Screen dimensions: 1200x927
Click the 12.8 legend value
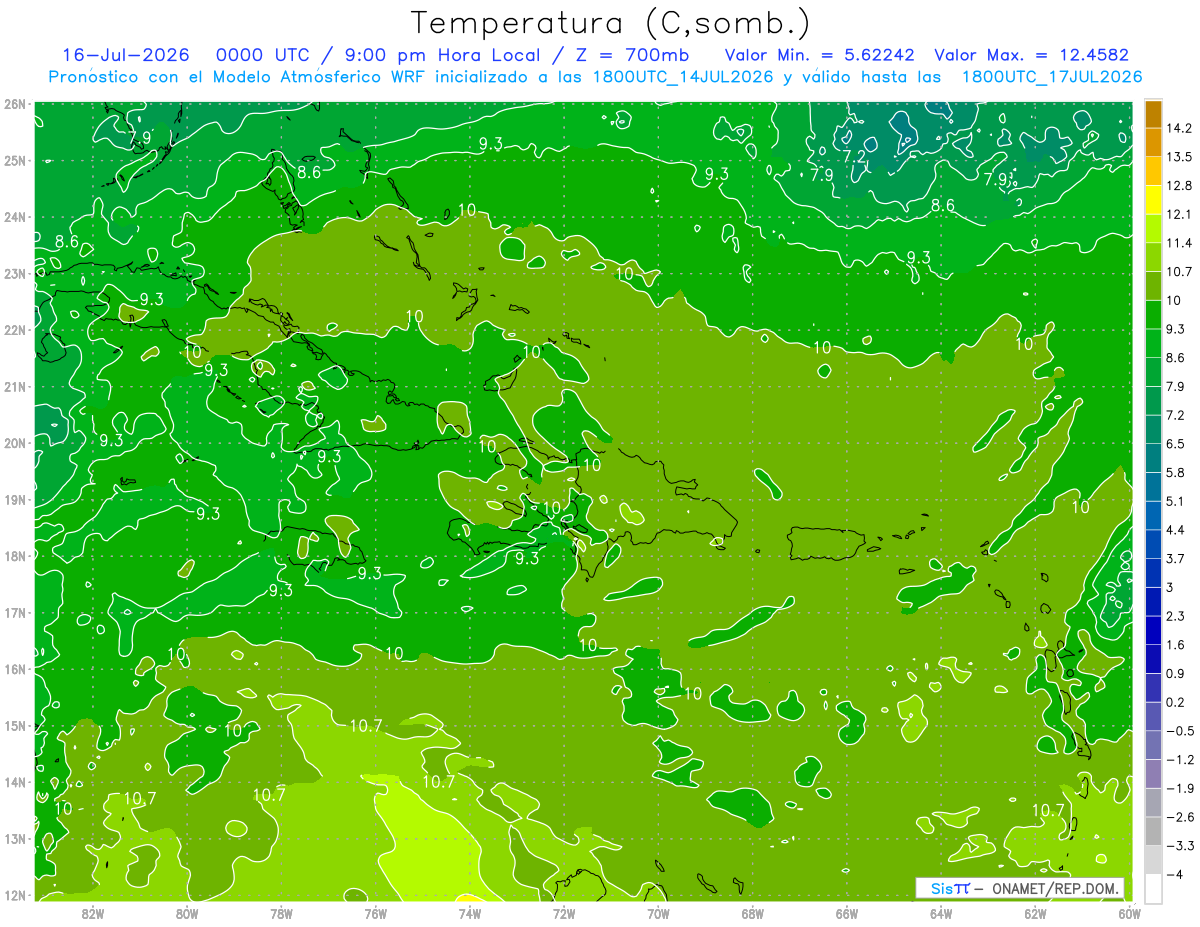click(1179, 185)
